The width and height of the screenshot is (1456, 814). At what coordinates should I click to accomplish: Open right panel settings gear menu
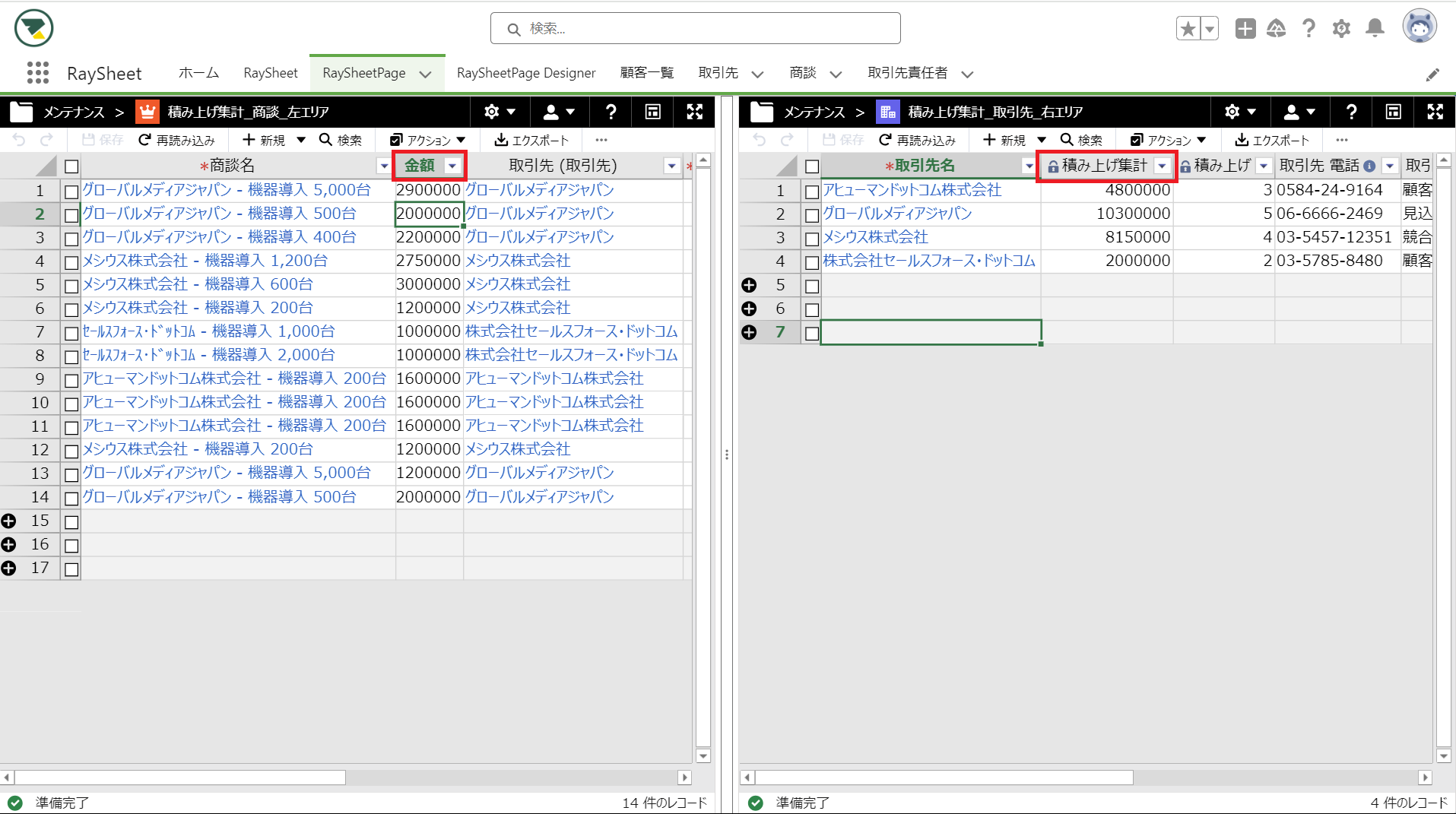[x=1240, y=112]
